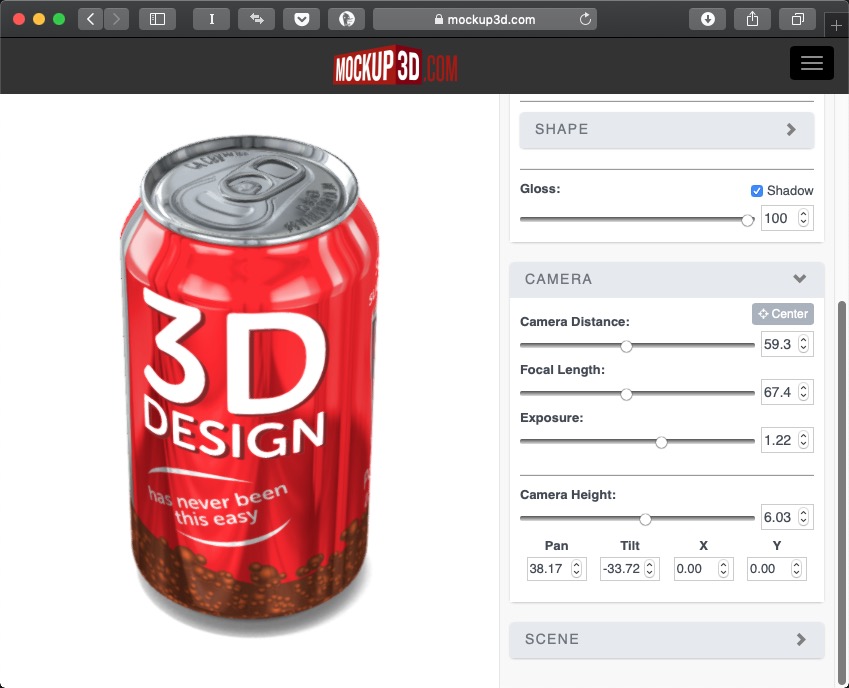
Task: Reload the page with the refresh icon
Action: (x=585, y=19)
